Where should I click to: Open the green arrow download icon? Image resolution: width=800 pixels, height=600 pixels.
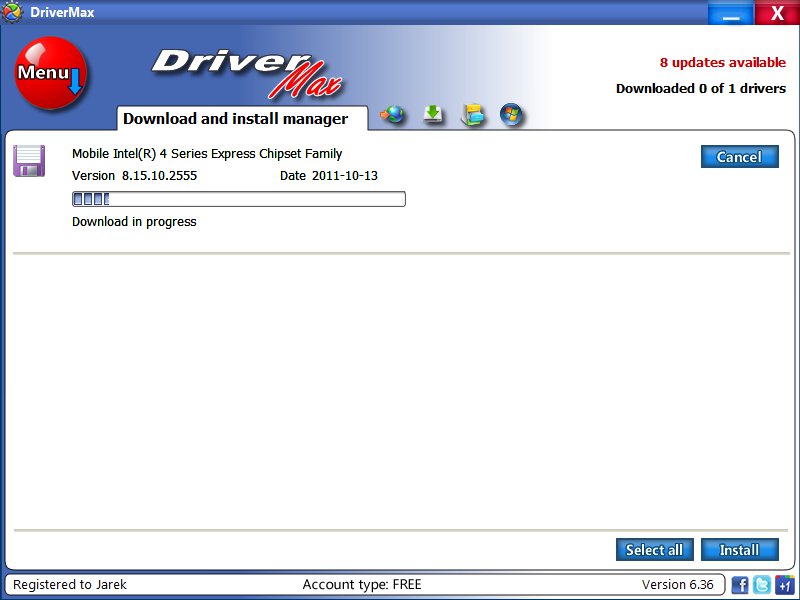coord(433,114)
